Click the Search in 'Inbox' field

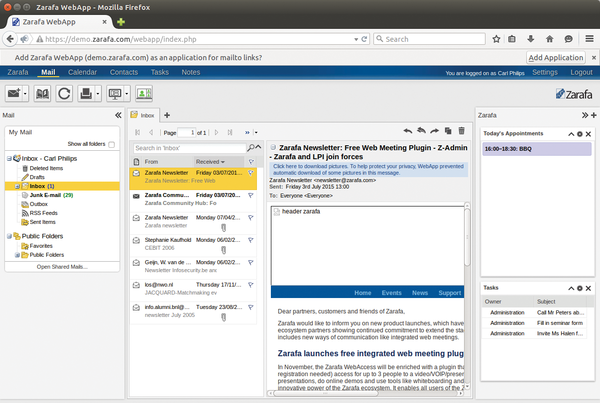189,148
